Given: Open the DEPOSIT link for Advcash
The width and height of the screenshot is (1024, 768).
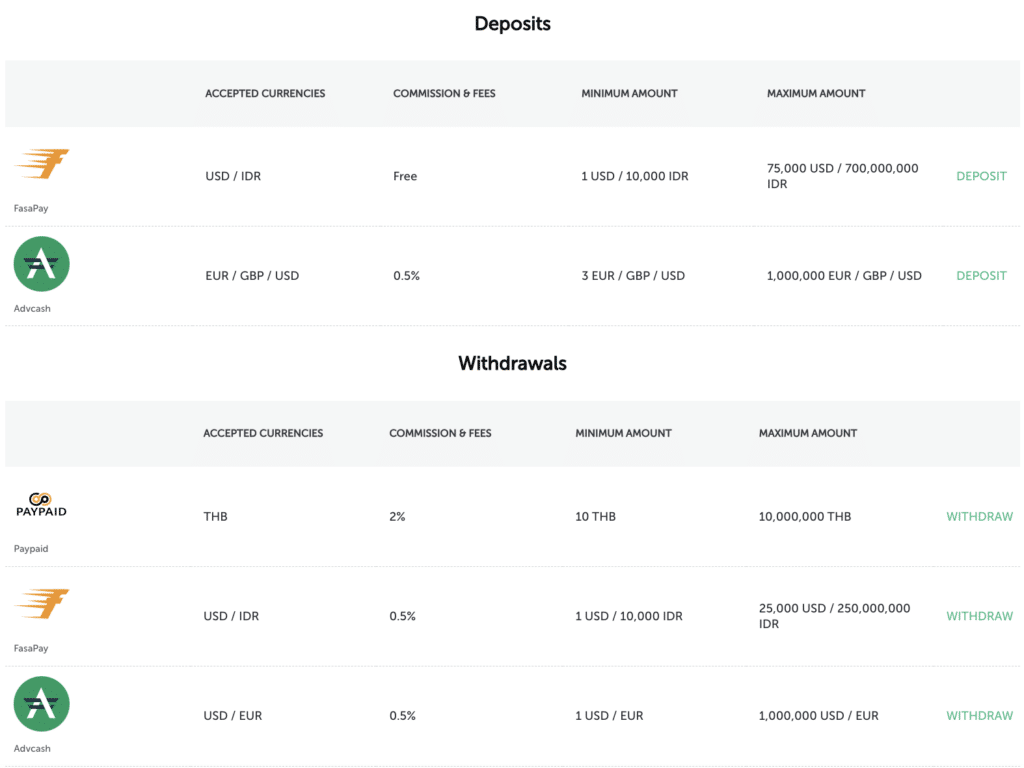Looking at the screenshot, I should [x=981, y=276].
